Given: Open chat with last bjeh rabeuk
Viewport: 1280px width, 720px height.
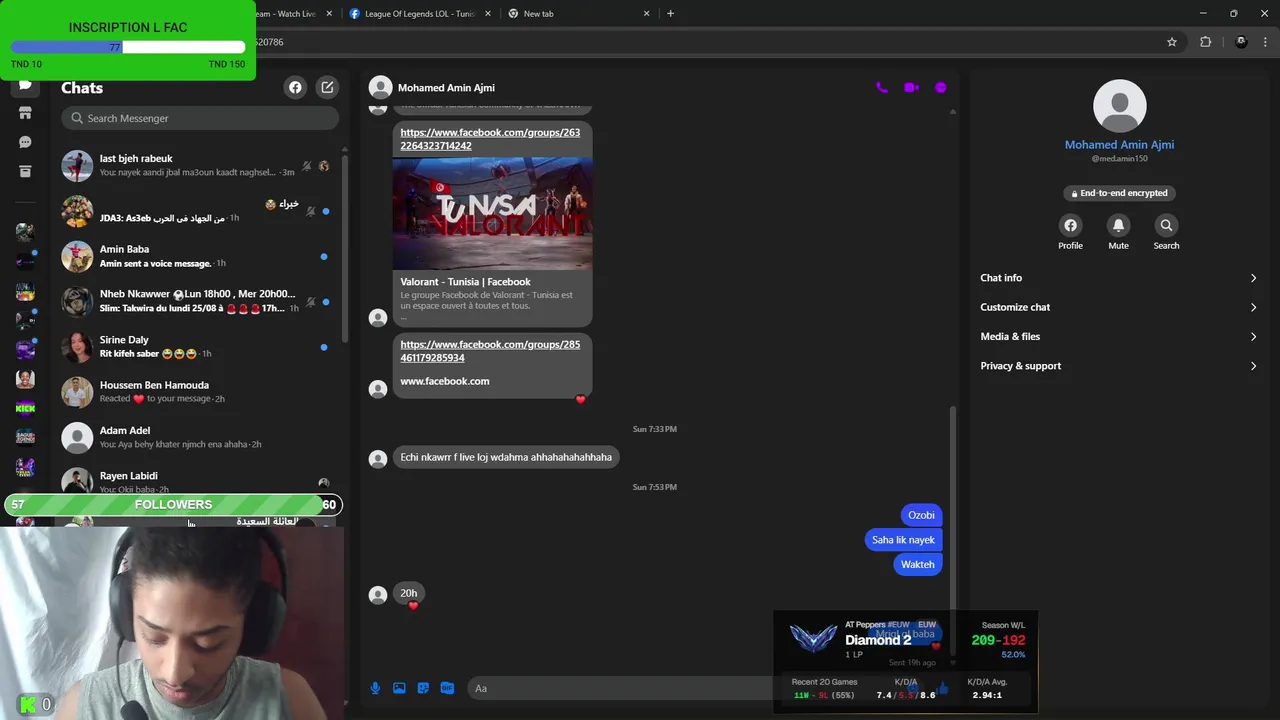Looking at the screenshot, I should 197,165.
